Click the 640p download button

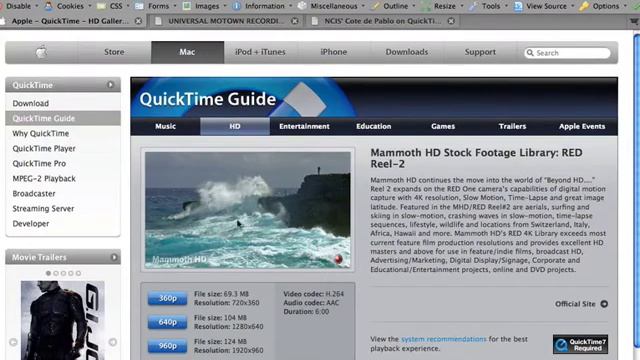167,322
